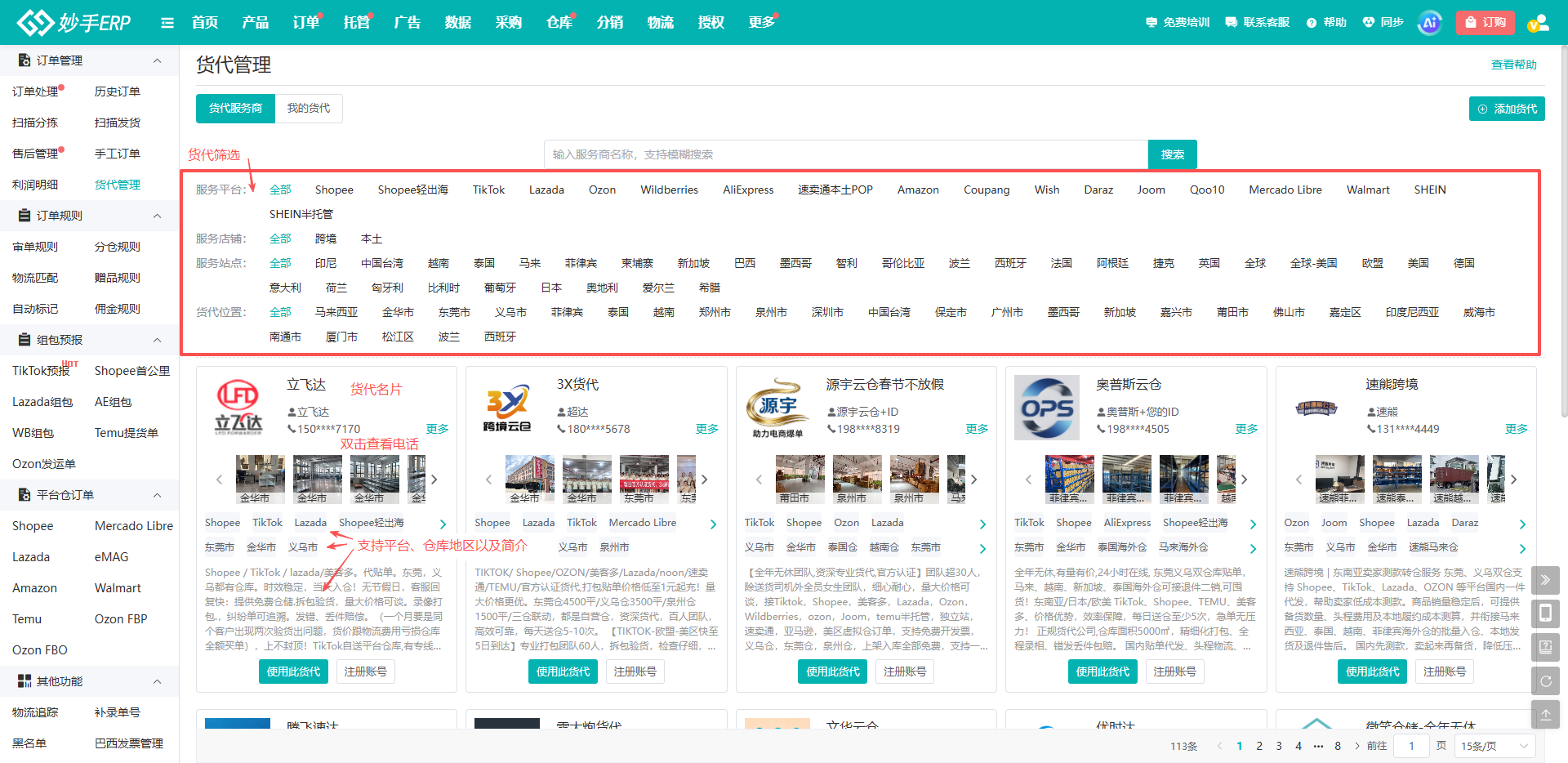Click the 速能跨境 company logo
This screenshot has height=763, width=1568.
(x=1316, y=408)
